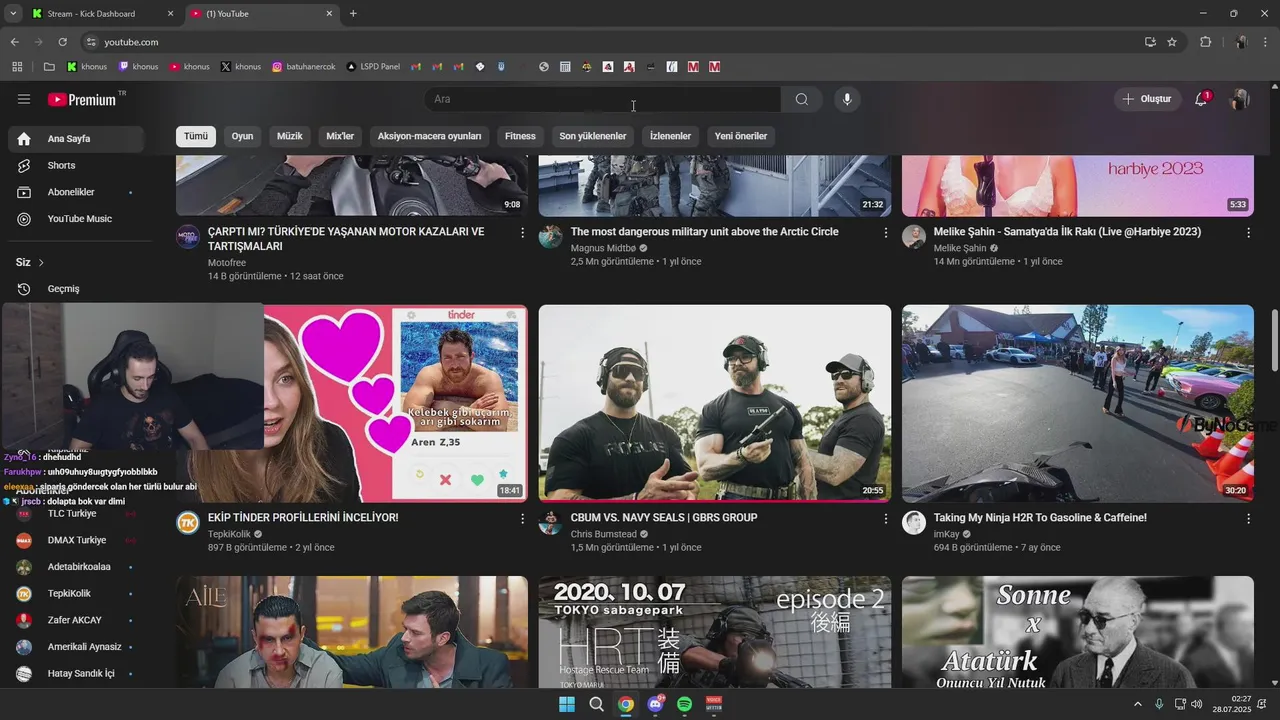
Task: Select the Mix'ler filter chip
Action: pyautogui.click(x=340, y=136)
